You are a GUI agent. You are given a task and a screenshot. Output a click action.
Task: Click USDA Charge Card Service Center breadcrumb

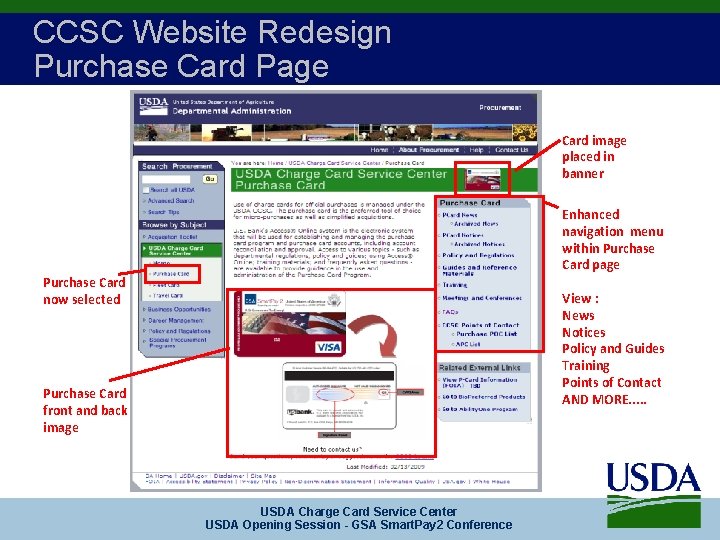click(x=334, y=163)
